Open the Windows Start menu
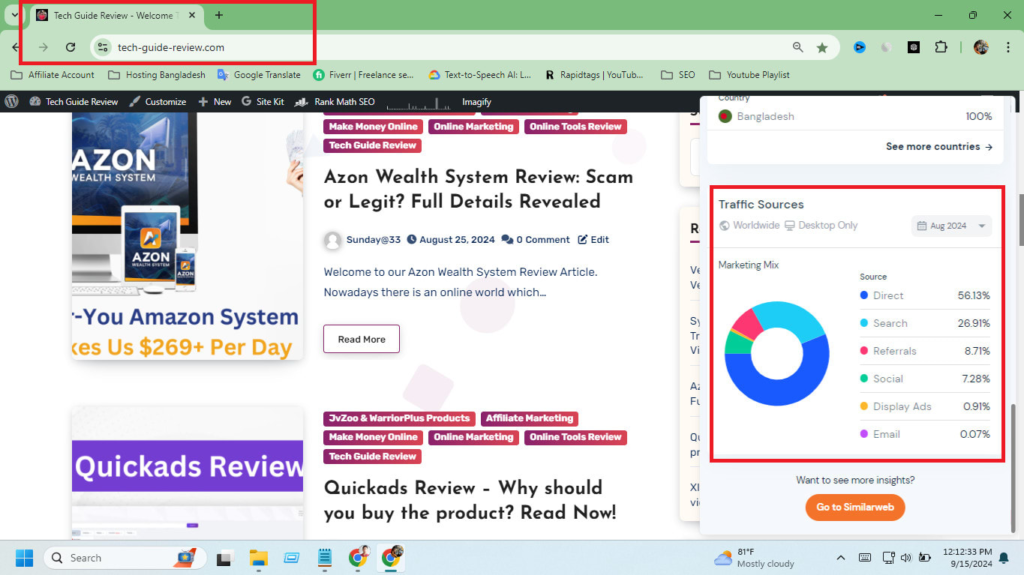Image resolution: width=1024 pixels, height=575 pixels. pos(24,558)
